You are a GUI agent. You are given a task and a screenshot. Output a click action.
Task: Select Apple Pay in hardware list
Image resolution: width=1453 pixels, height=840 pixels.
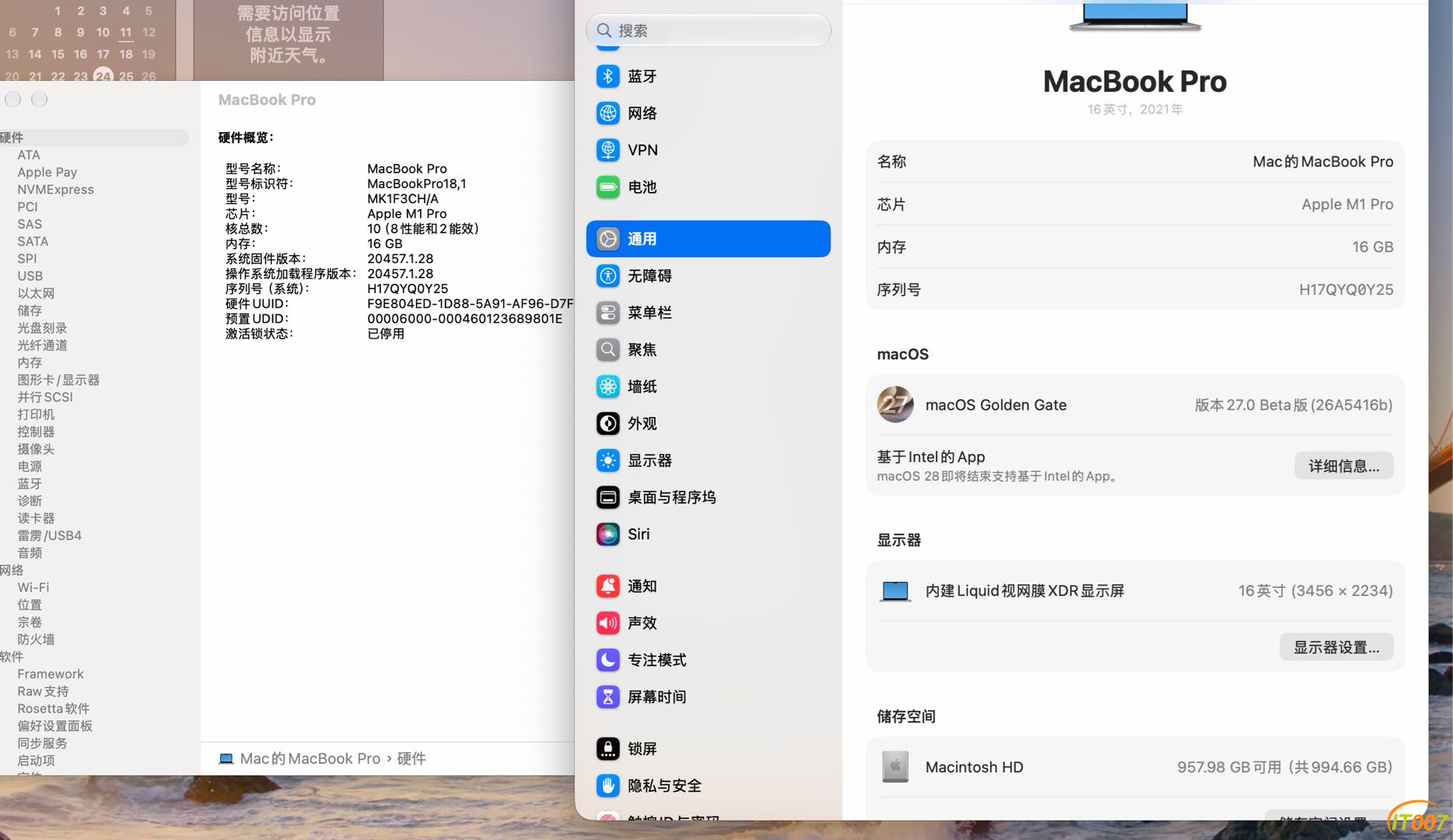(47, 172)
